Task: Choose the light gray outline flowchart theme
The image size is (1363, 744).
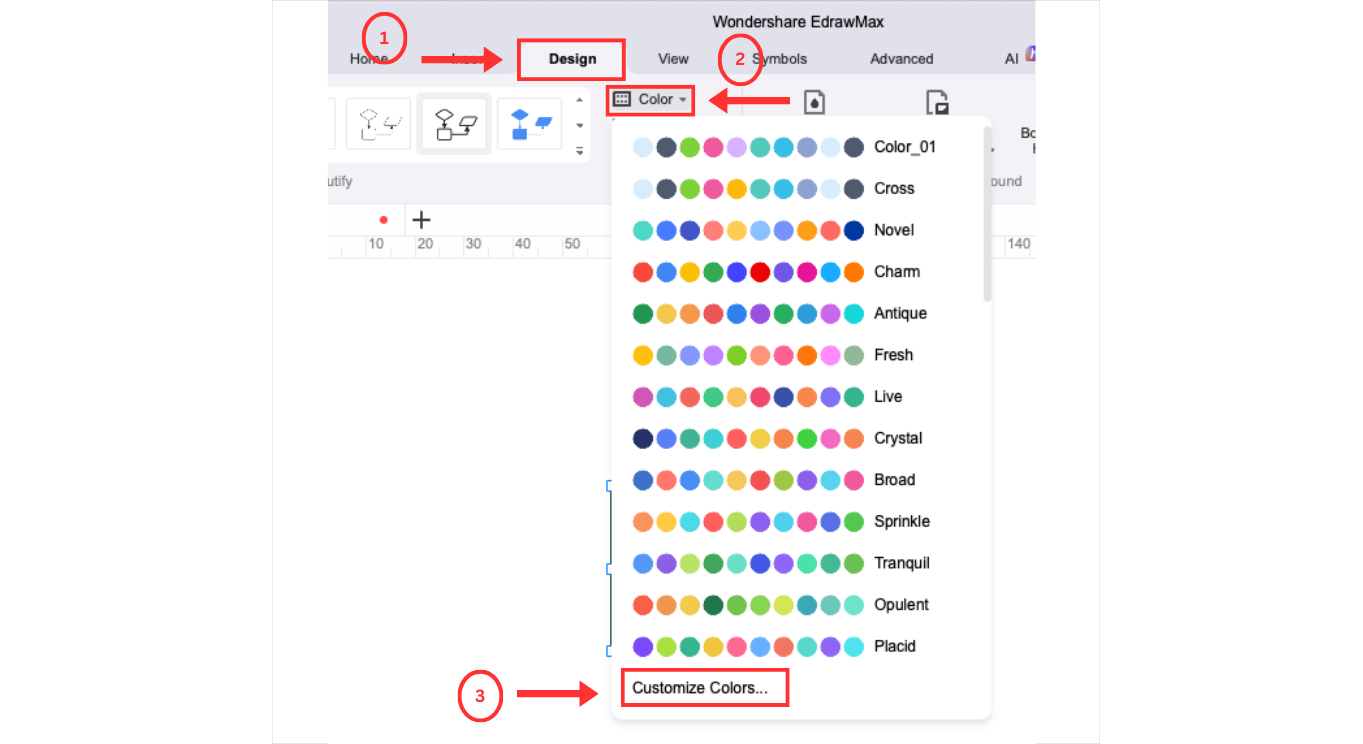Action: click(x=379, y=124)
